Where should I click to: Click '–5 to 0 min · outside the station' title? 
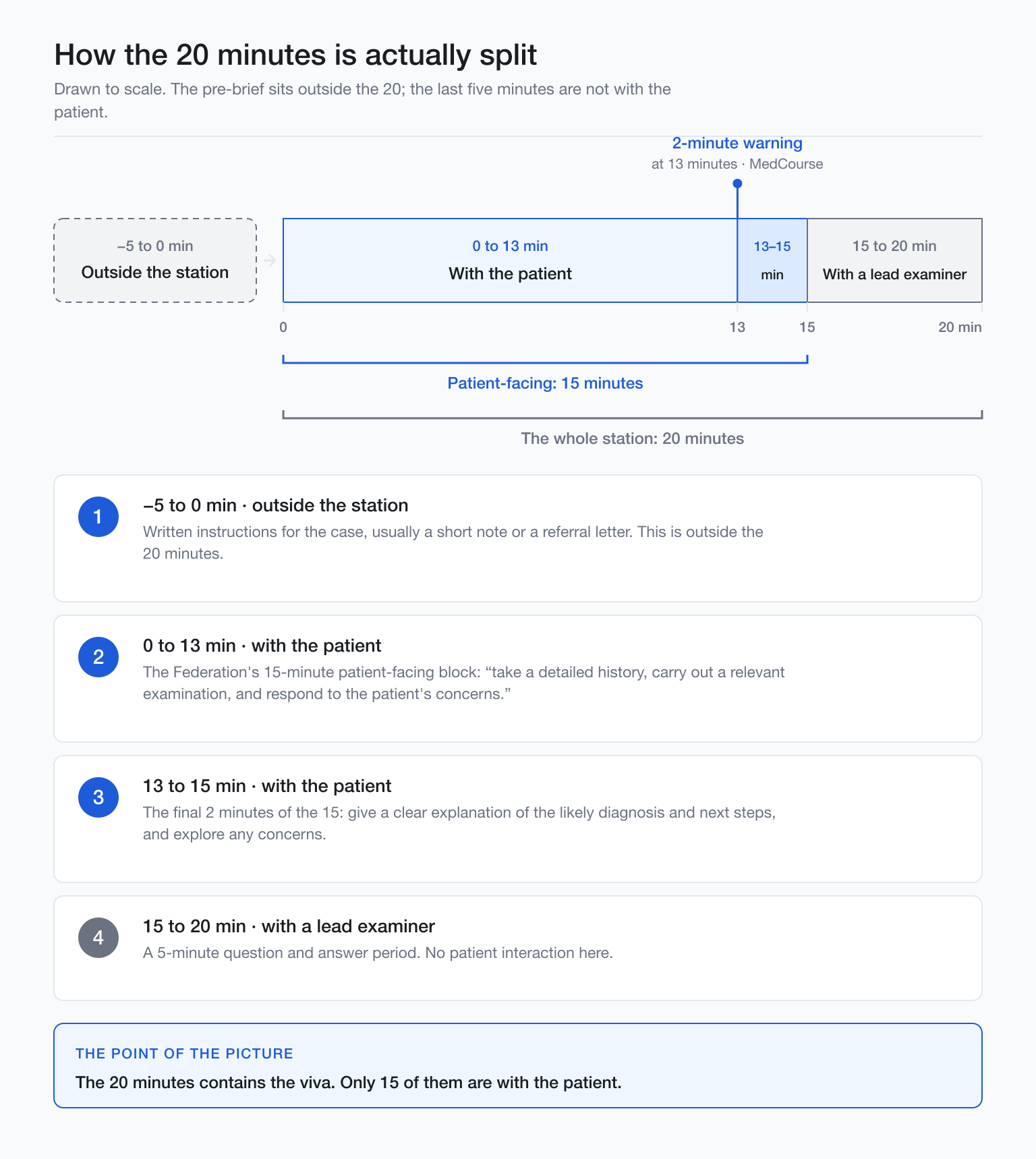275,505
